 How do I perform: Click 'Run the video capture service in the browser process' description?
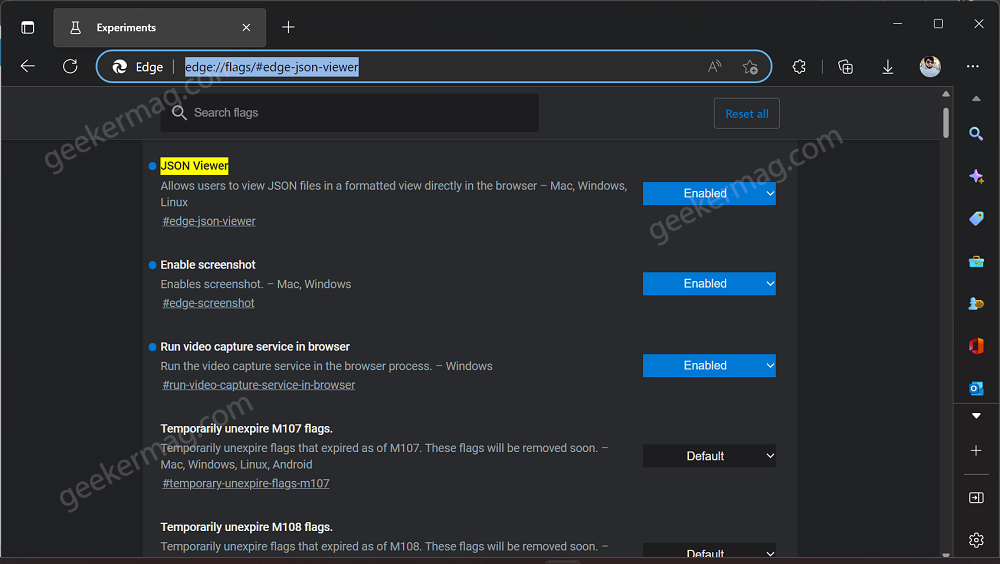327,366
